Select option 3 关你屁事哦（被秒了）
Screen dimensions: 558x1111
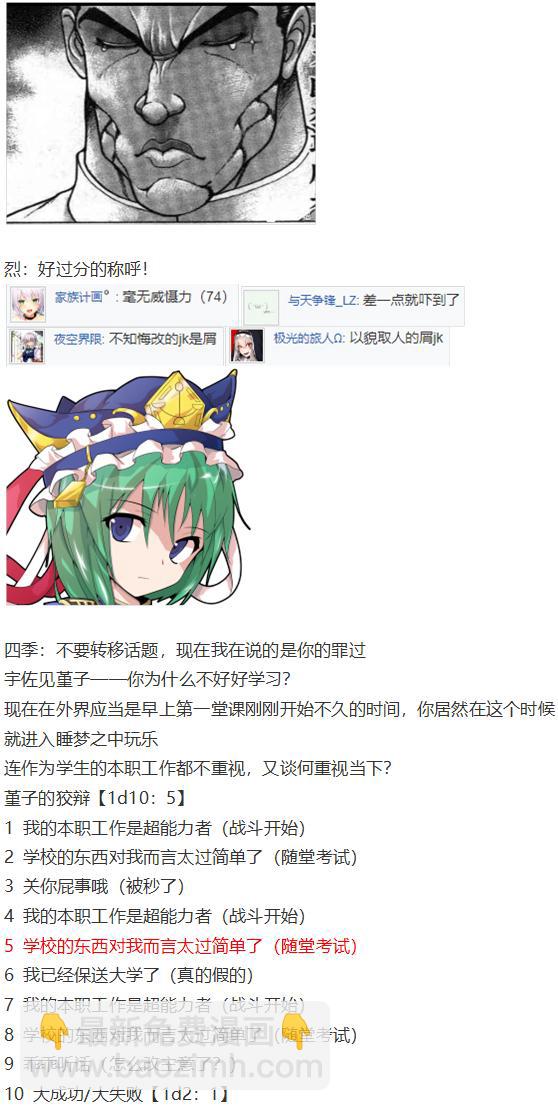94,887
